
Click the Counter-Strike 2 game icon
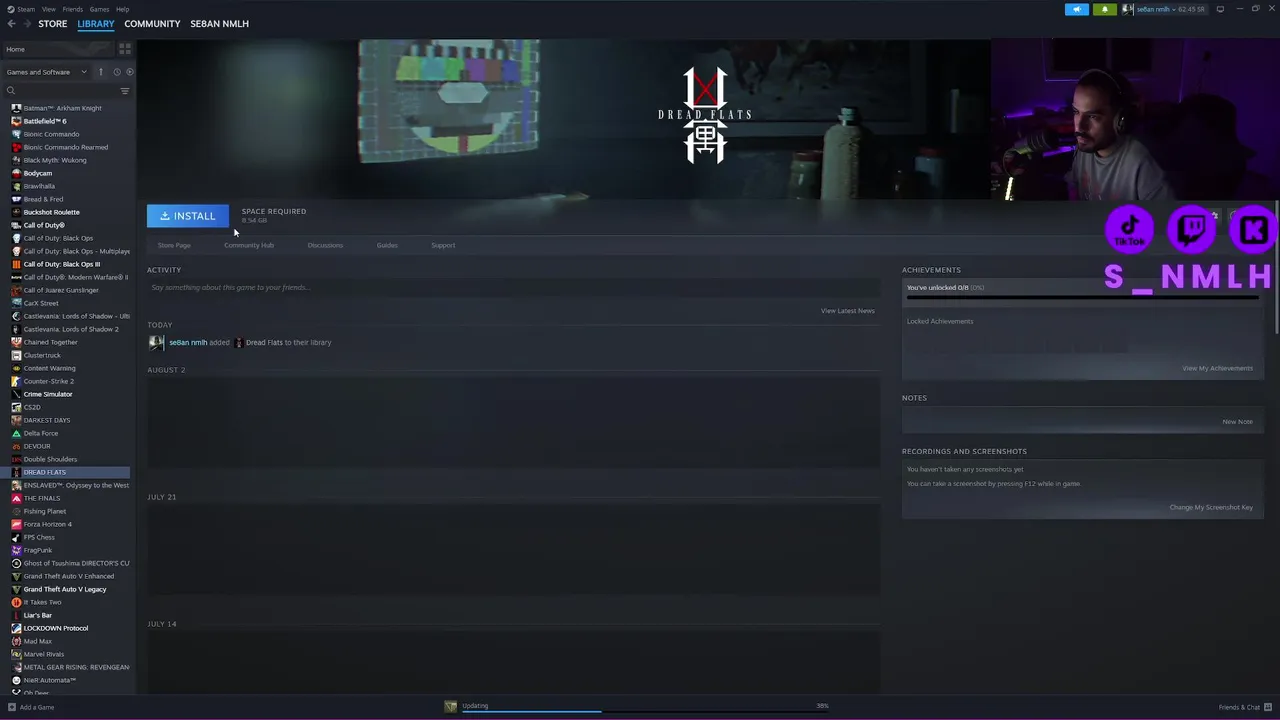tap(16, 381)
